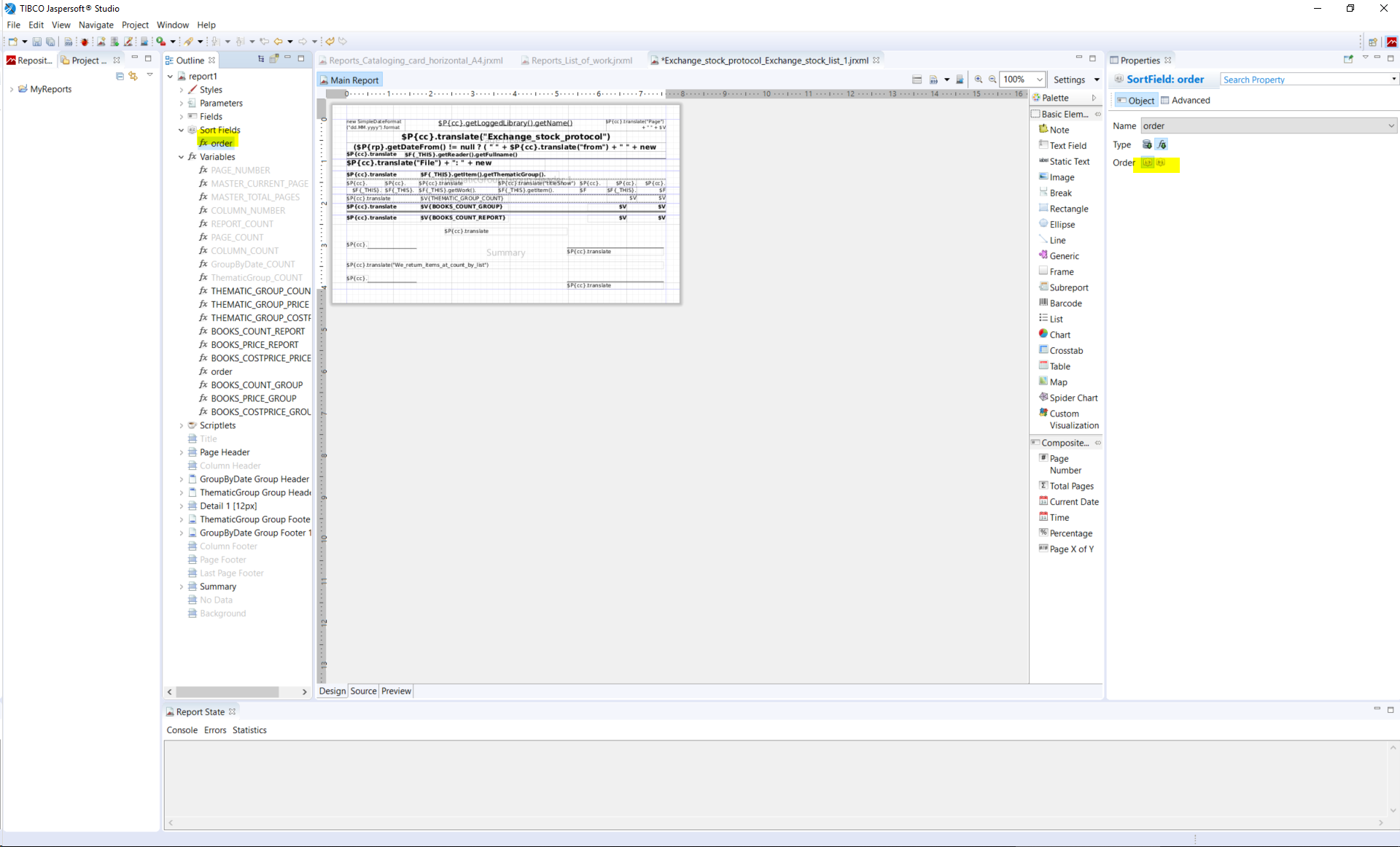
Task: Select Crosstab element in palette
Action: (1066, 351)
